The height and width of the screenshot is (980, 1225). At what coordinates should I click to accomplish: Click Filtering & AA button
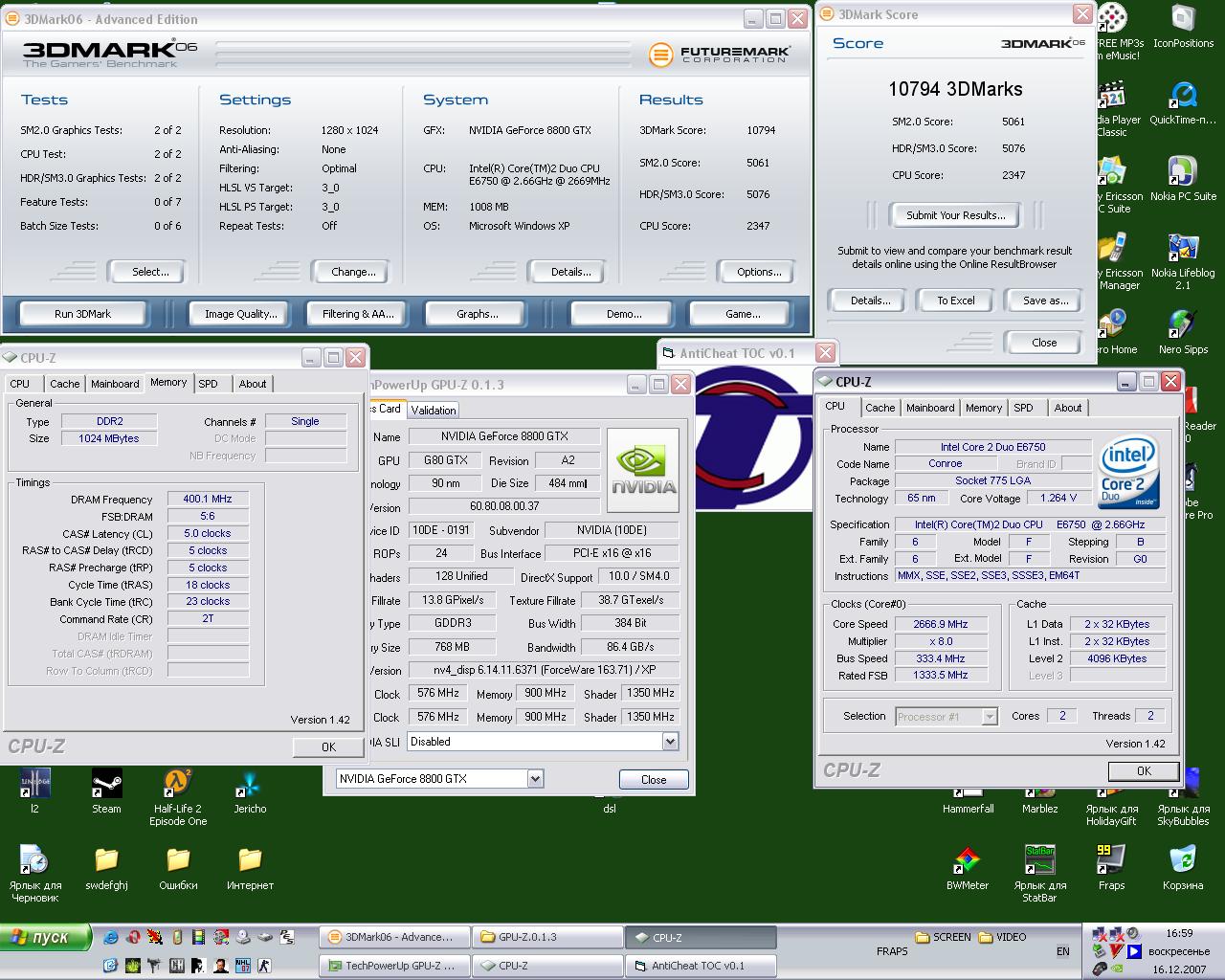click(x=358, y=314)
